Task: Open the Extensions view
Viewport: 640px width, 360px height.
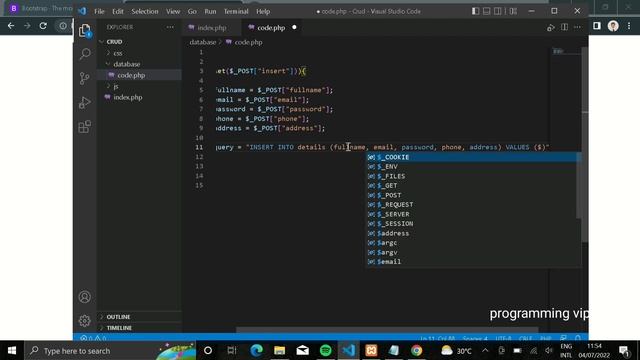Action: click(x=84, y=127)
